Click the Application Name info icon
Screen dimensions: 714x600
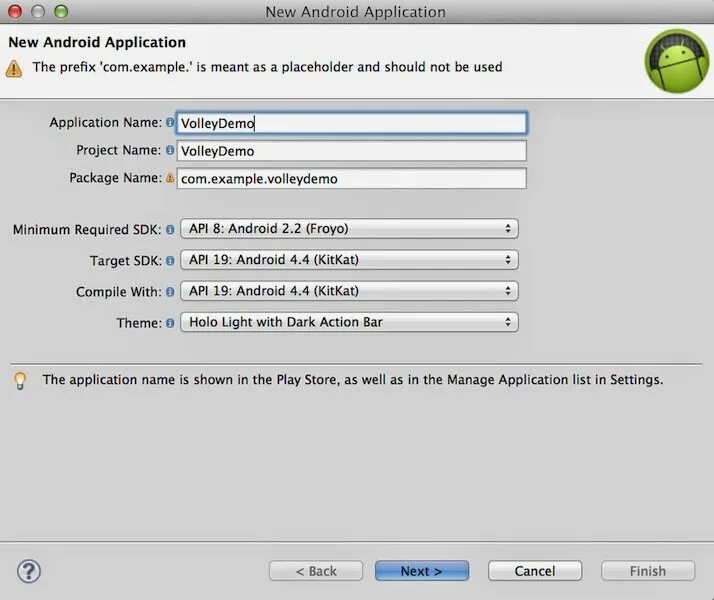[170, 122]
